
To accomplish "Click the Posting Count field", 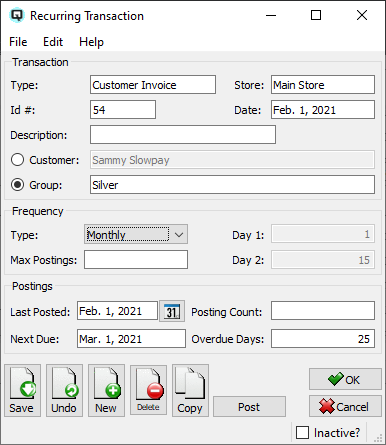I will click(x=323, y=311).
